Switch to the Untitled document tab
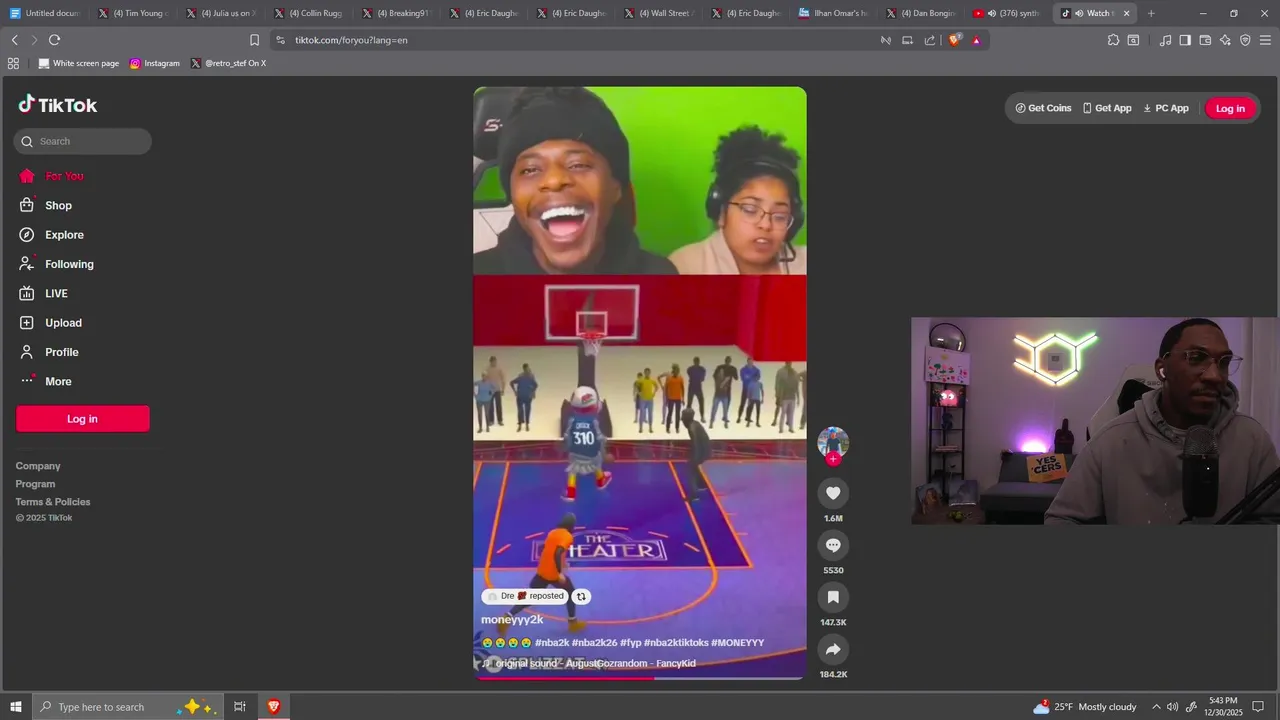This screenshot has width=1280, height=720. pos(45,13)
